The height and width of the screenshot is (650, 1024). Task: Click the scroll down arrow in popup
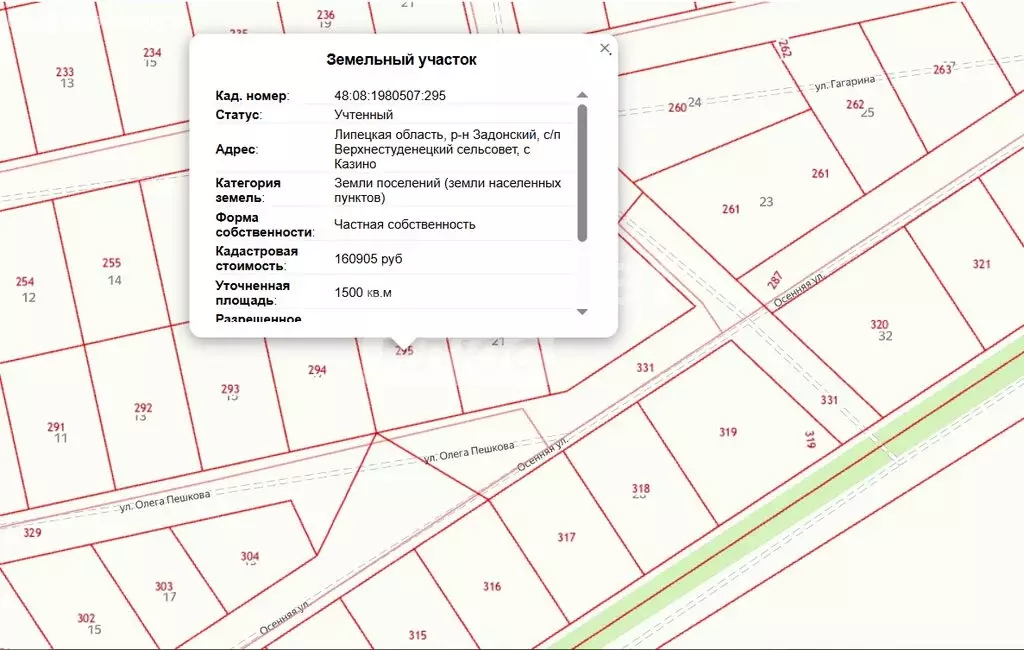click(x=582, y=313)
